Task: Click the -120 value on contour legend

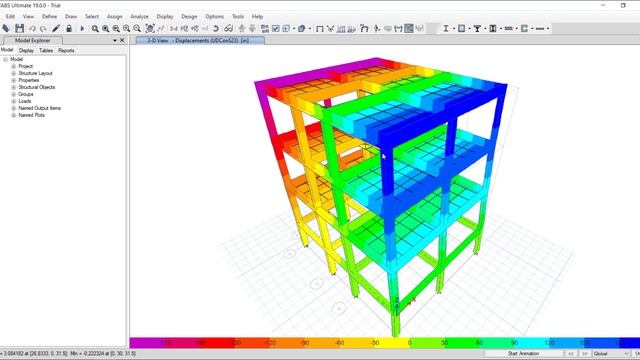Action: tap(270, 343)
